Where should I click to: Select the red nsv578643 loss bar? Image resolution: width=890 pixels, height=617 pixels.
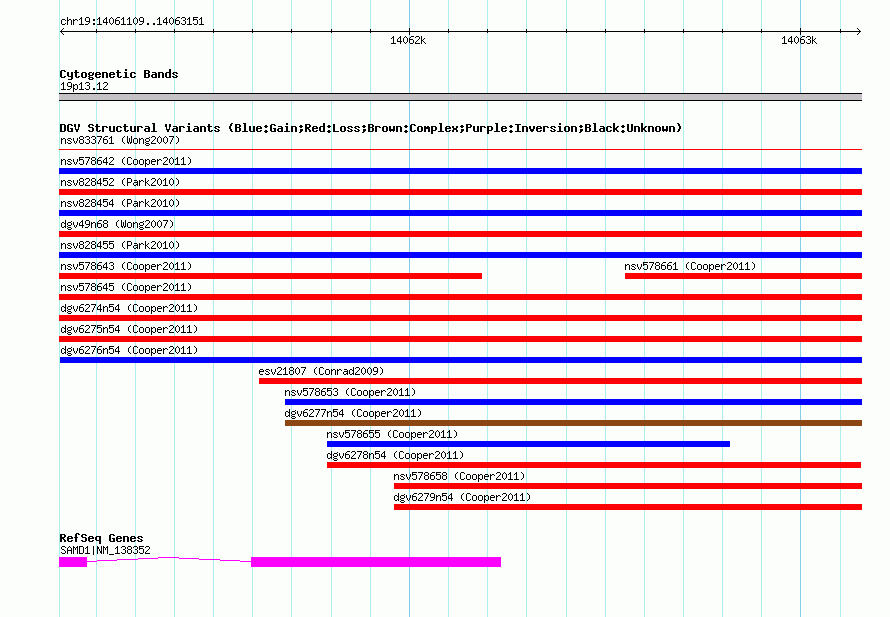tap(271, 276)
